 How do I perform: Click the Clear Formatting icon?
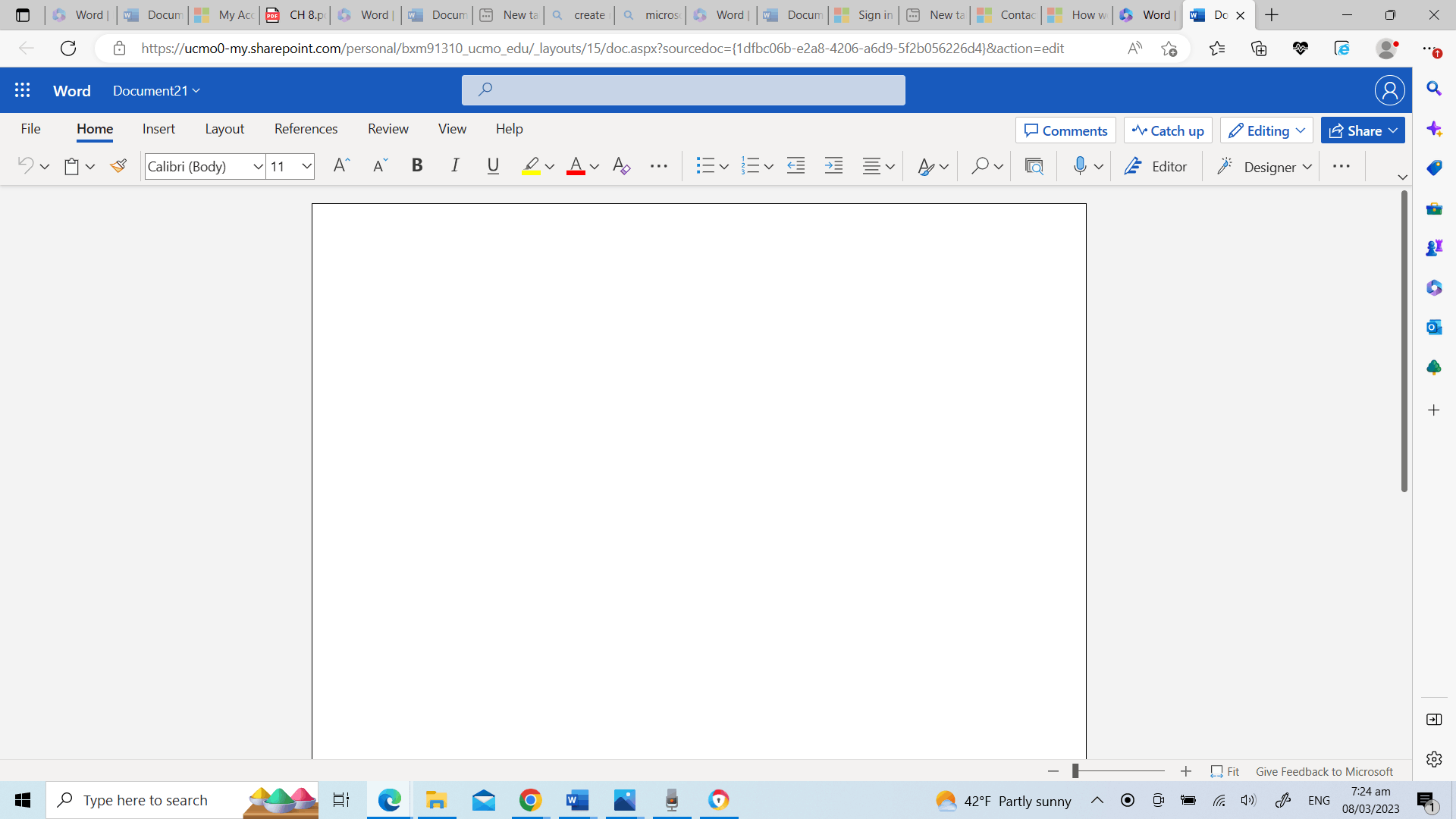[x=621, y=166]
